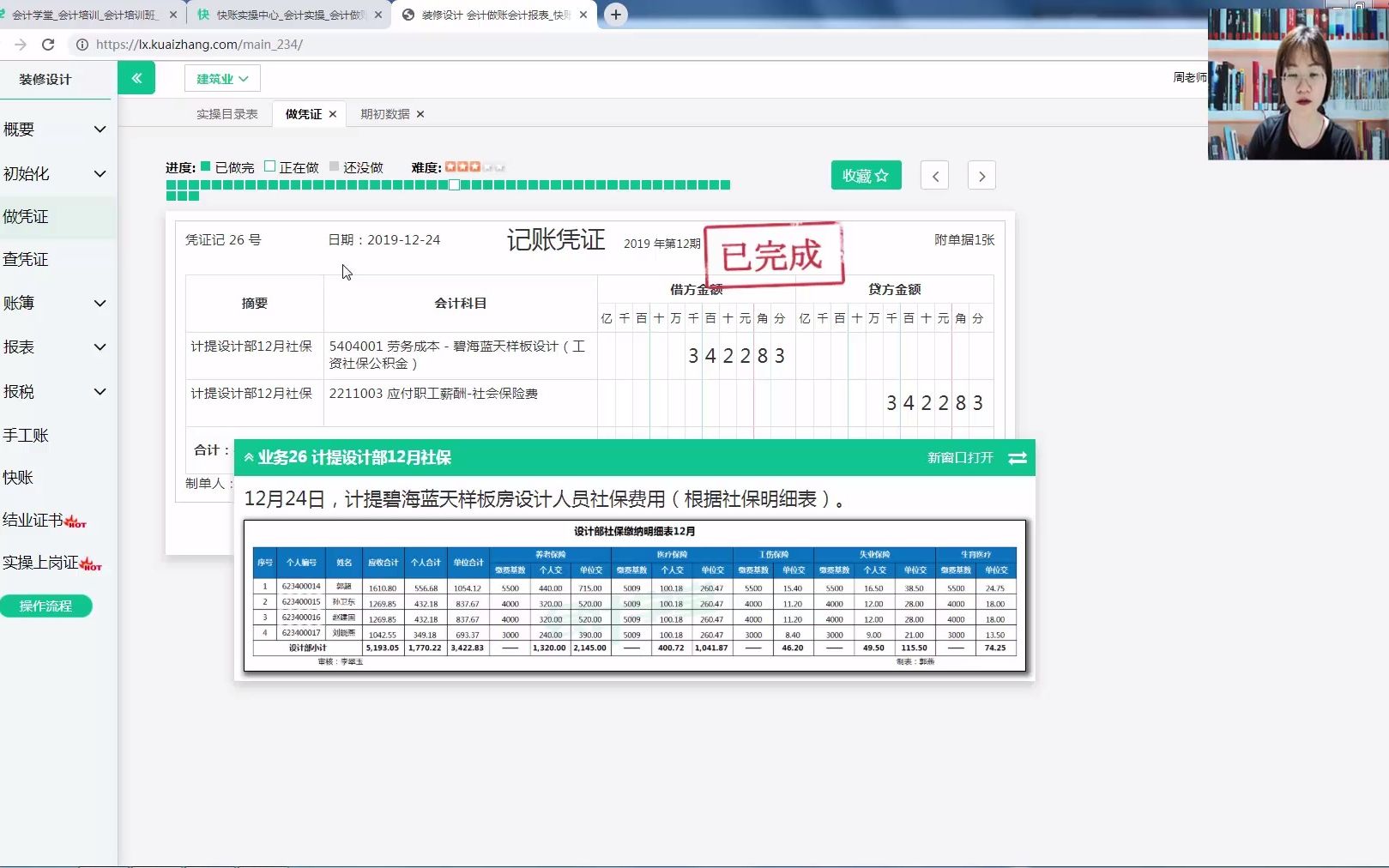Open the 实操上岗证 hot sidebar item

[x=43, y=563]
